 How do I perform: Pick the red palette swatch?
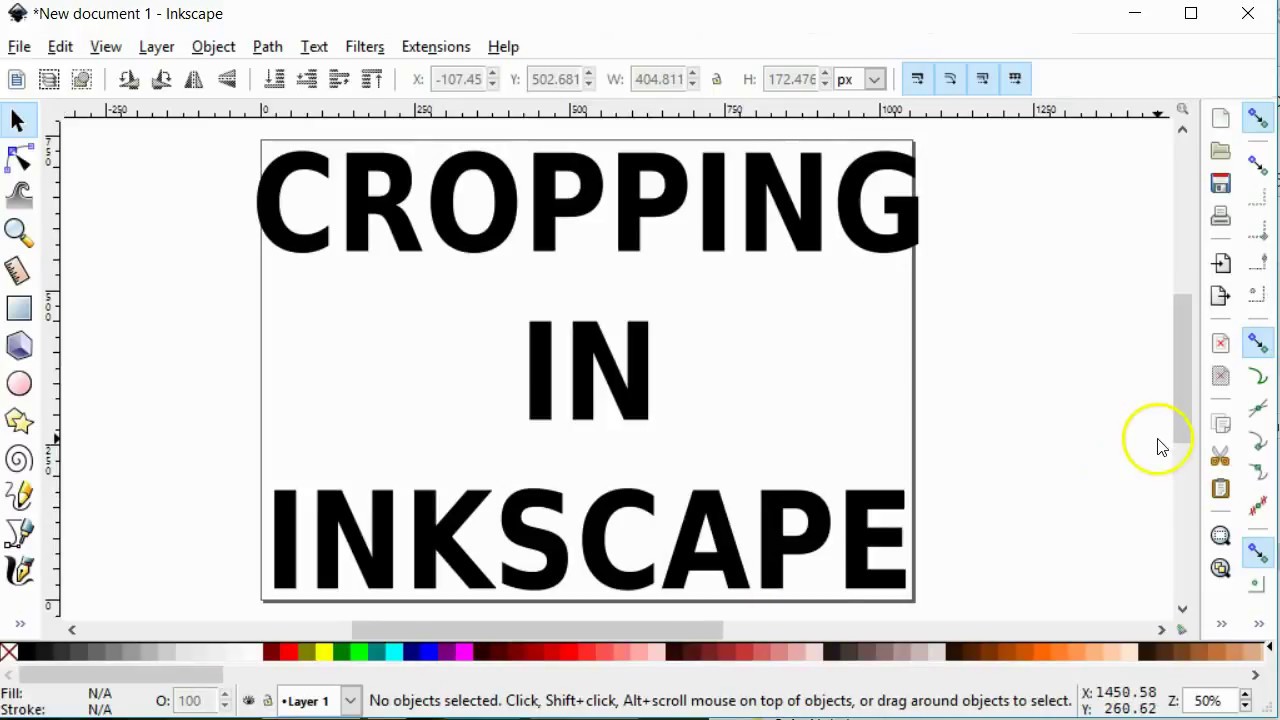[289, 653]
